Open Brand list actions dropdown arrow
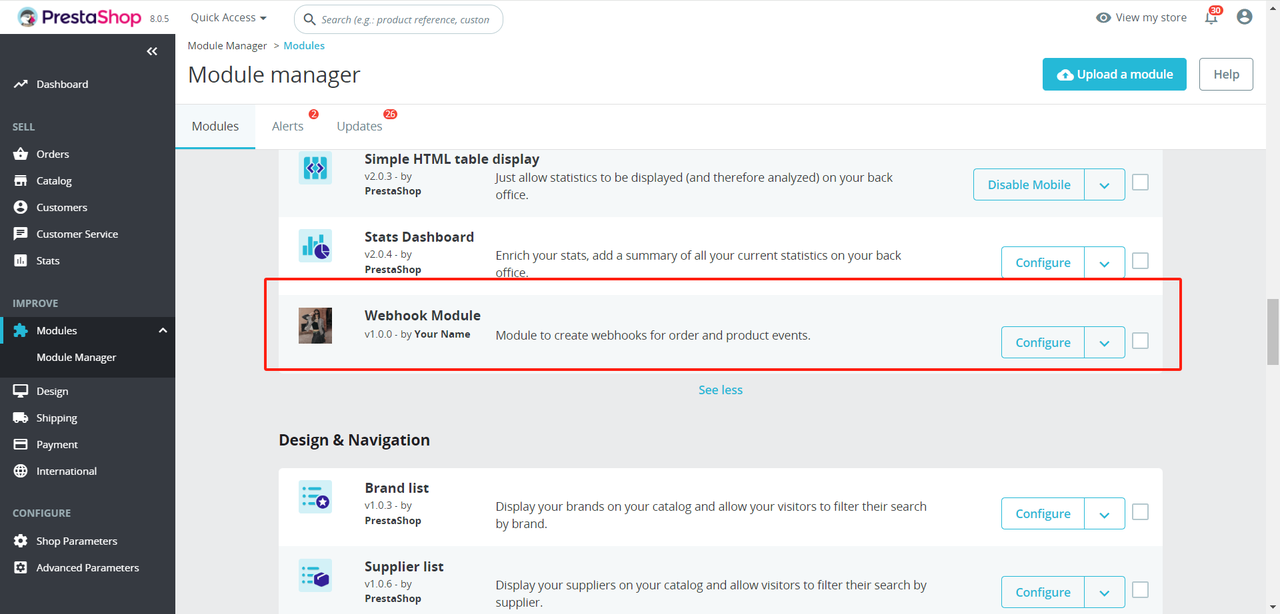 1104,514
